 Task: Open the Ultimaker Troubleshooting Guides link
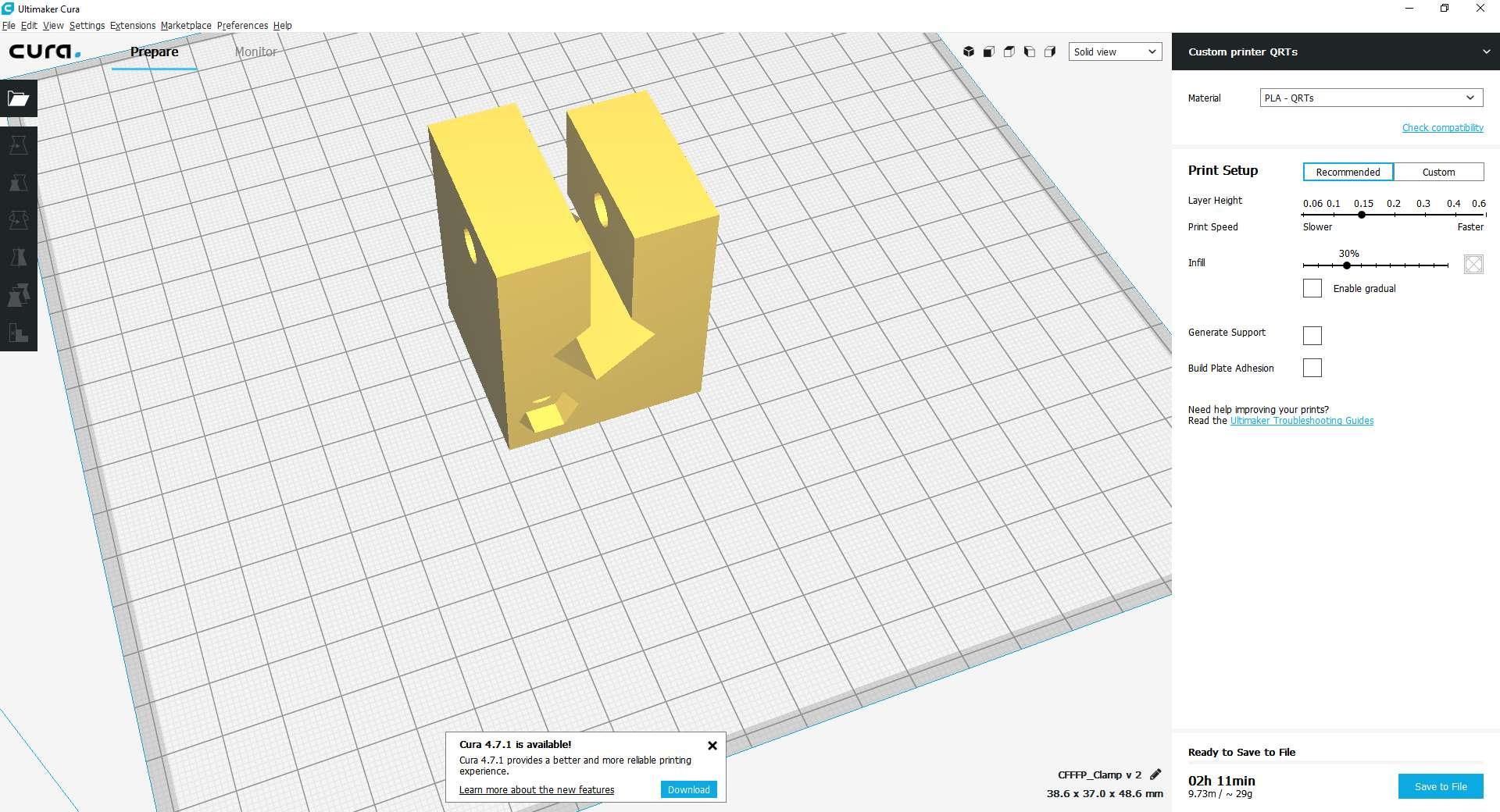[x=1302, y=421]
